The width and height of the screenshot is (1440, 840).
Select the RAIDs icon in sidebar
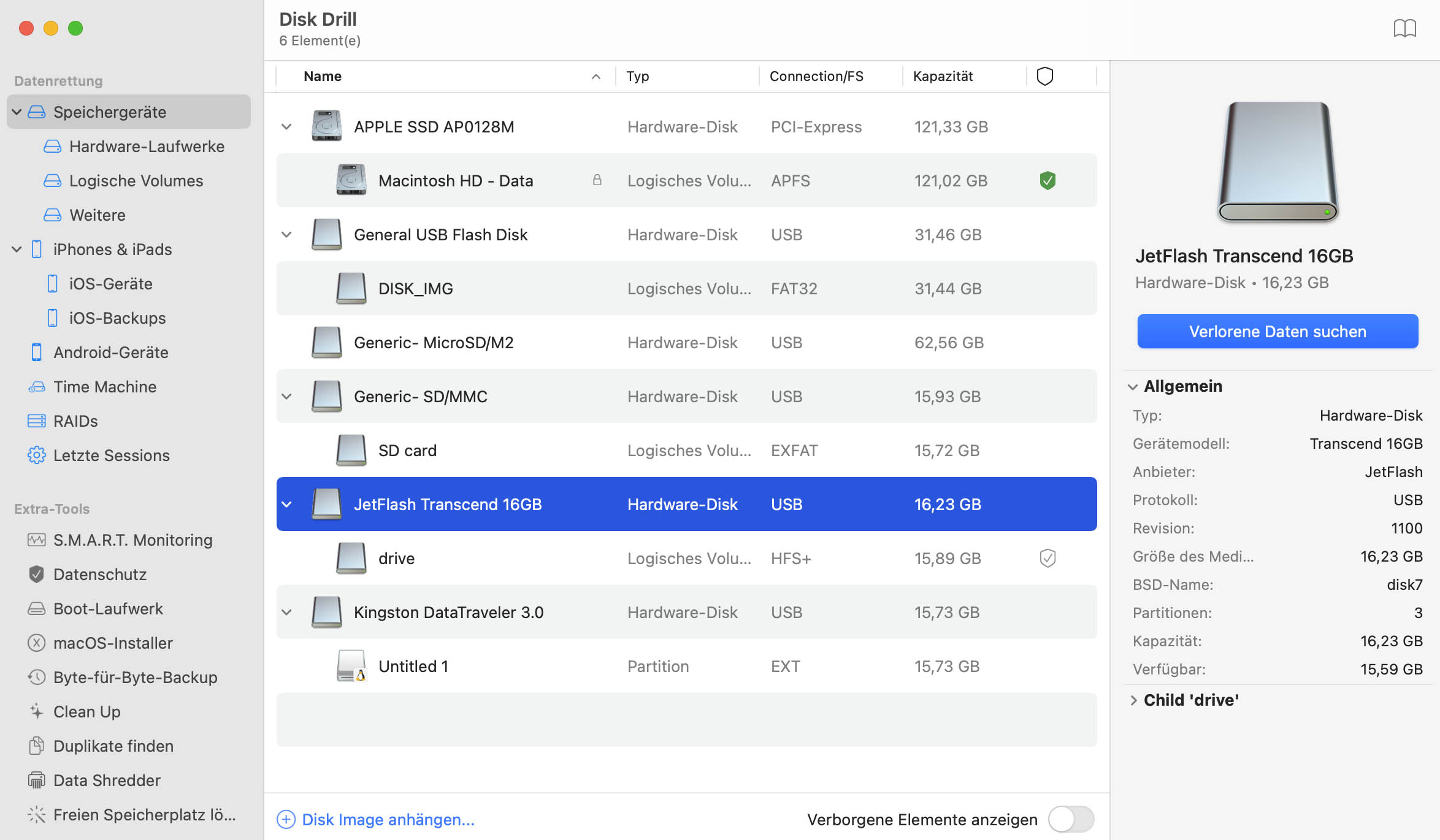point(36,421)
